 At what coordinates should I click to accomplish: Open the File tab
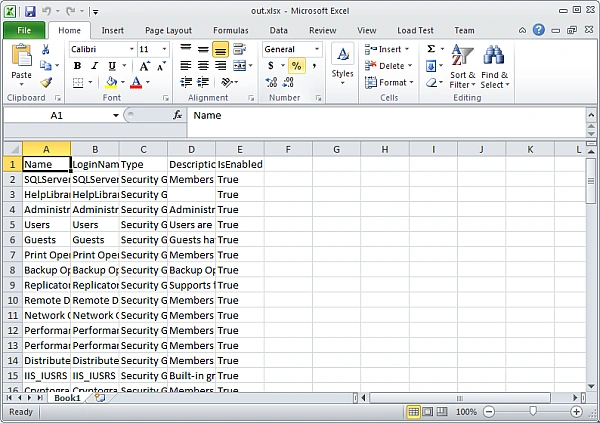click(24, 30)
